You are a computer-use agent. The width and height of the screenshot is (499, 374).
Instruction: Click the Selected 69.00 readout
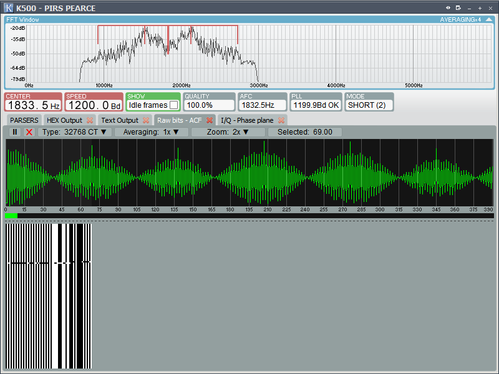click(x=305, y=132)
